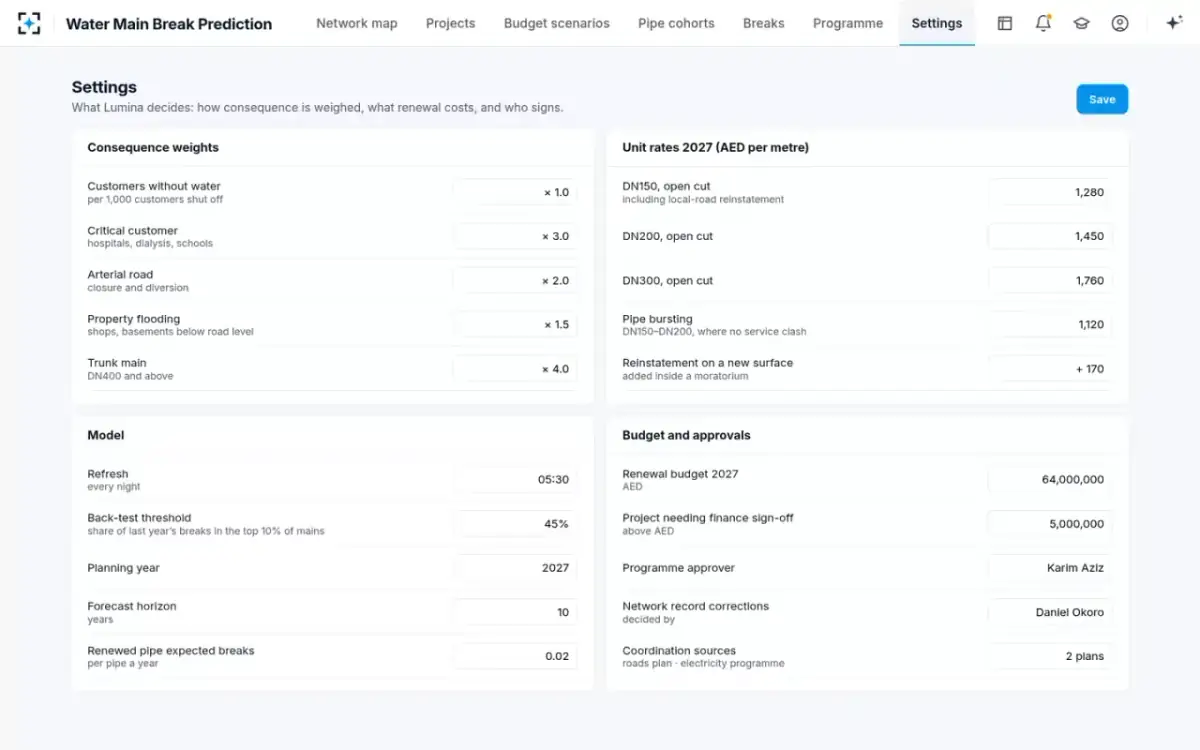Switch to the Breaks tab
This screenshot has height=750, width=1200.
pos(764,23)
